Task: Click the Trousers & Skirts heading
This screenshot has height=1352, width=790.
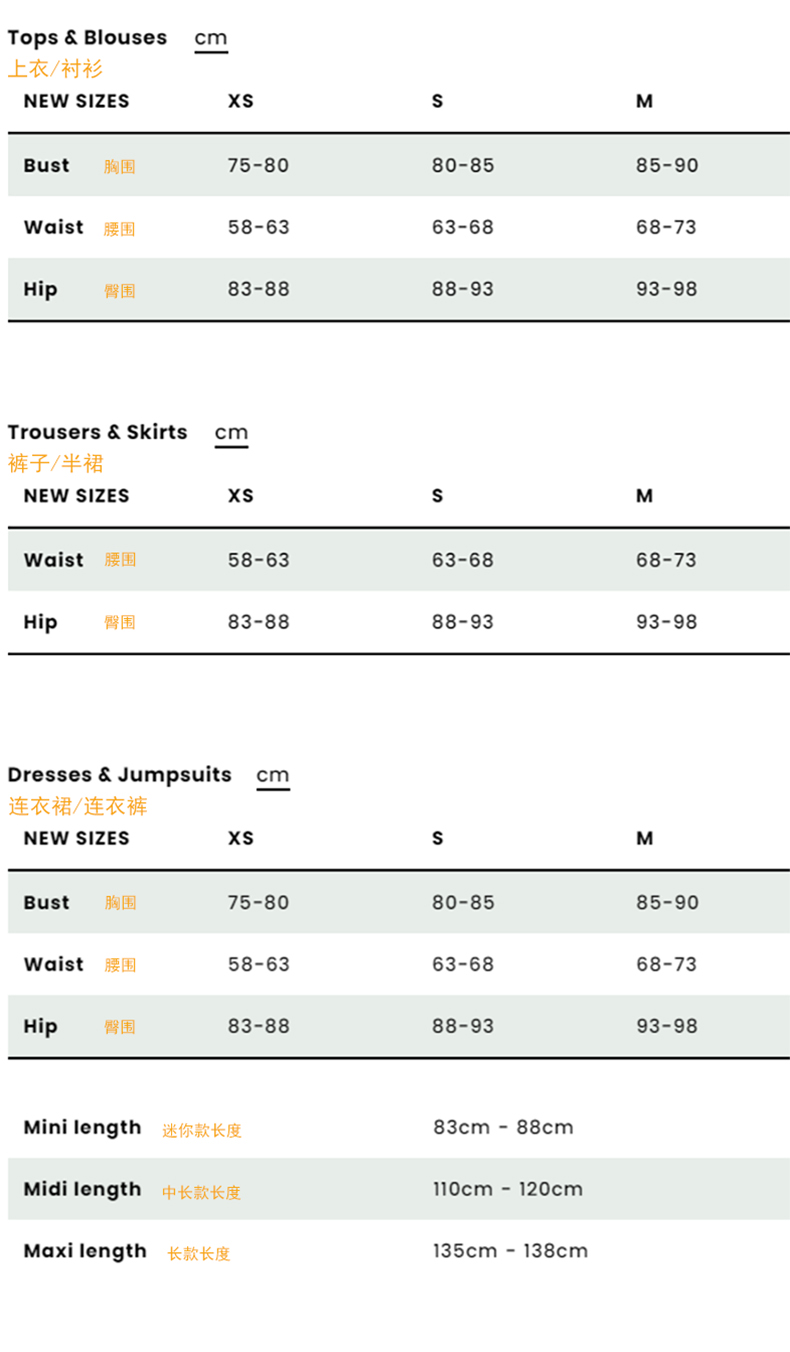Action: tap(97, 432)
